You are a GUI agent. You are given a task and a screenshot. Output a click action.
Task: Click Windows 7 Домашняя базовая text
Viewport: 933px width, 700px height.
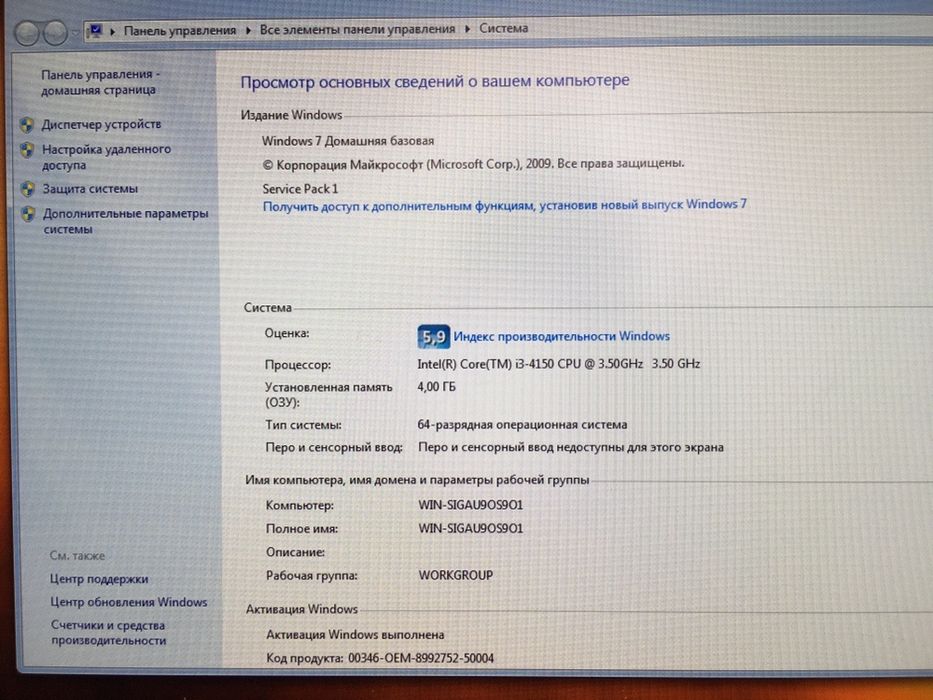(x=348, y=141)
